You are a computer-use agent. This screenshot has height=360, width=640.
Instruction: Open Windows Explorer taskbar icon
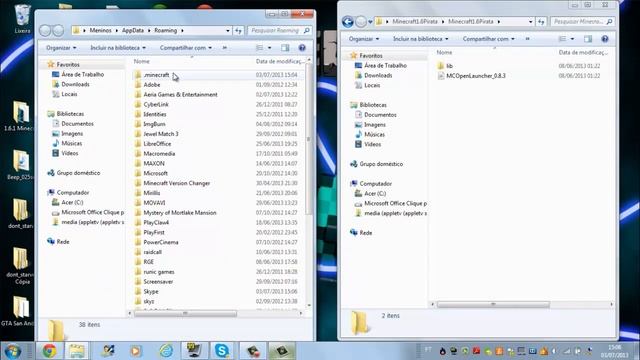click(77, 351)
